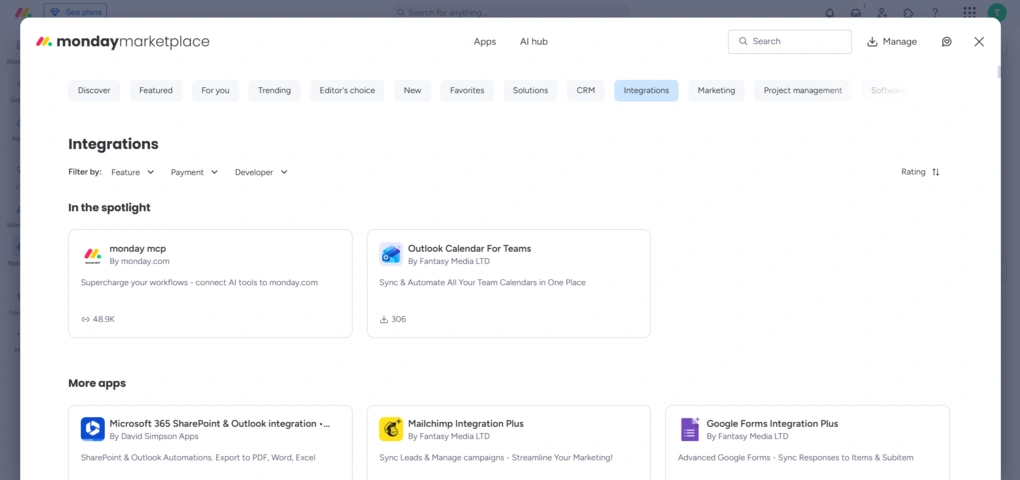Screen dimensions: 1020x480
Task: Open the monday marketplace logo home
Action: (122, 42)
